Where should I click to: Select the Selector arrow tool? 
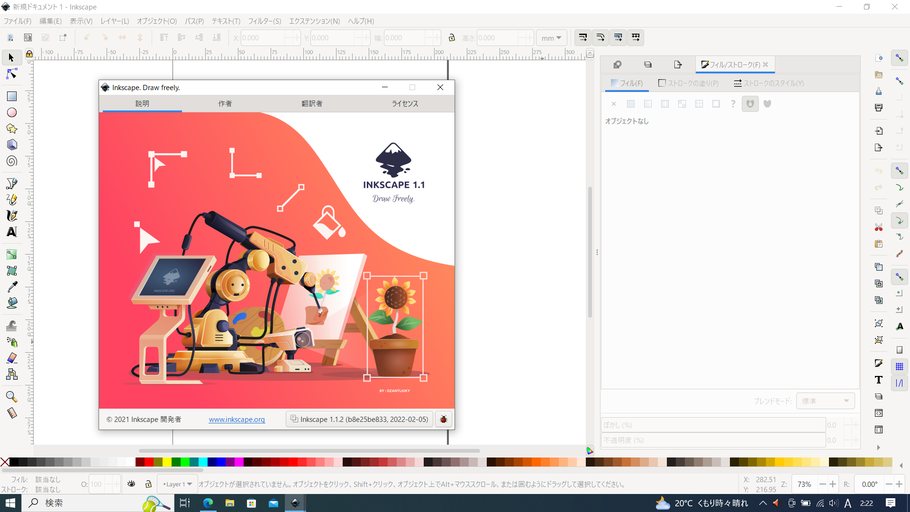11,57
